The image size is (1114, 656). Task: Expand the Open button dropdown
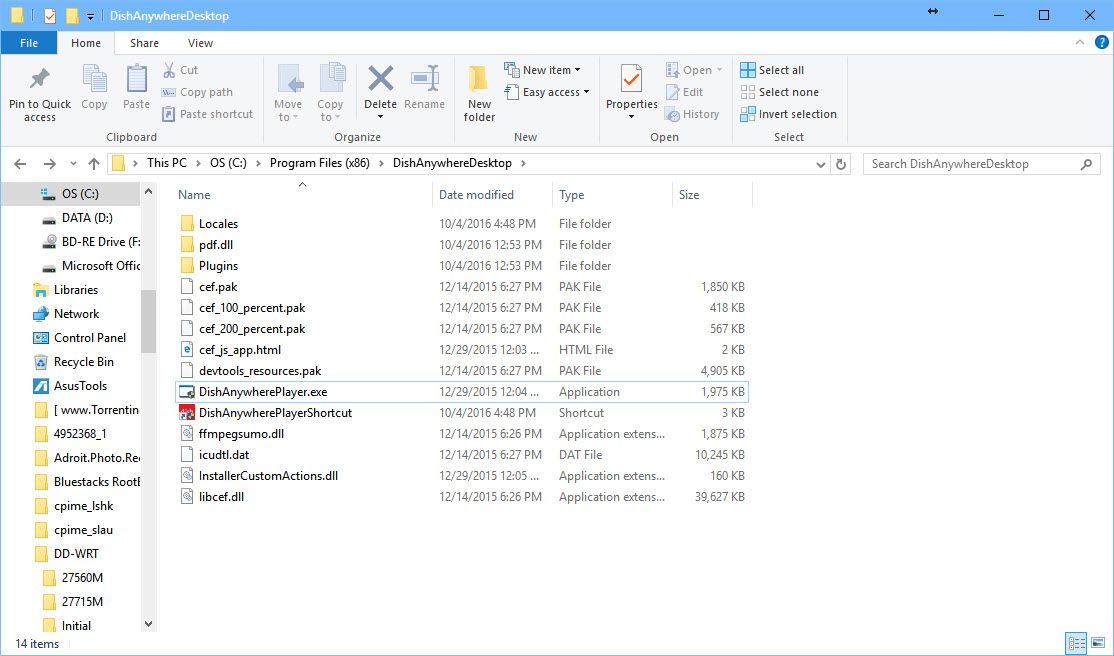(720, 70)
